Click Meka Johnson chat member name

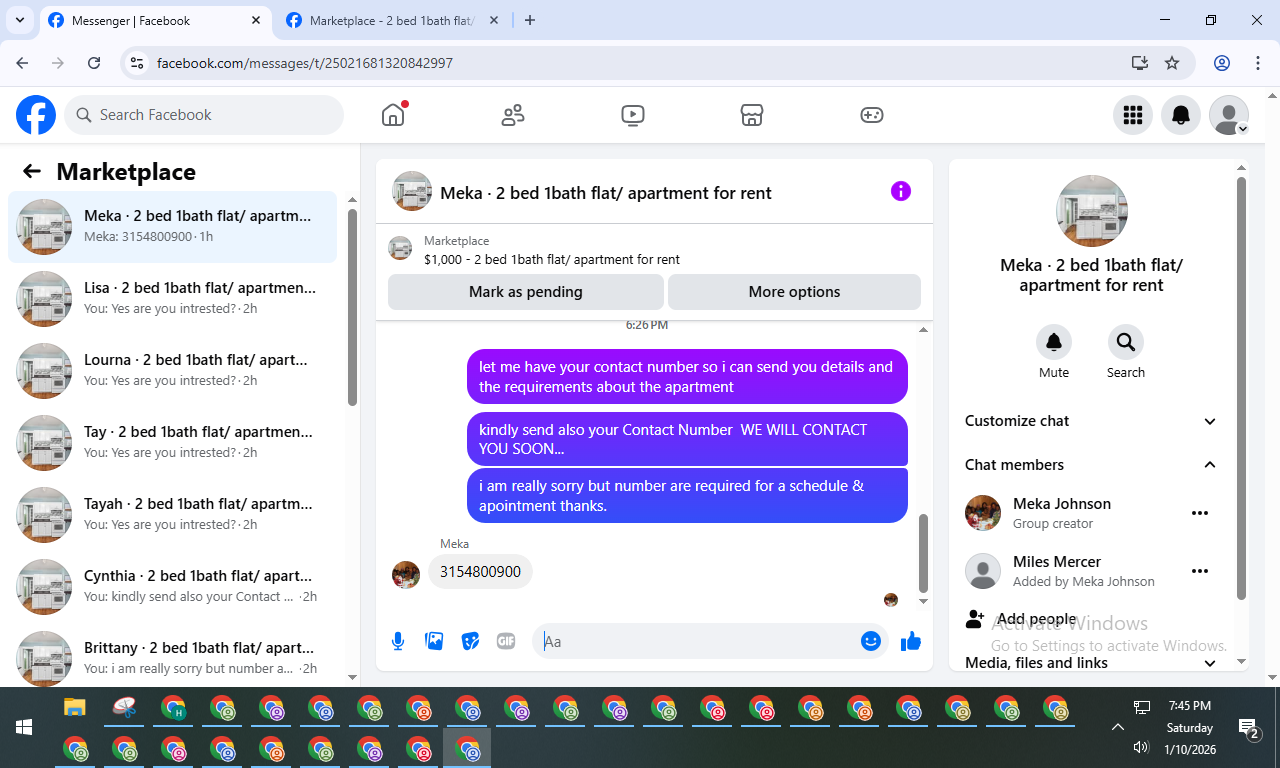pyautogui.click(x=1062, y=504)
